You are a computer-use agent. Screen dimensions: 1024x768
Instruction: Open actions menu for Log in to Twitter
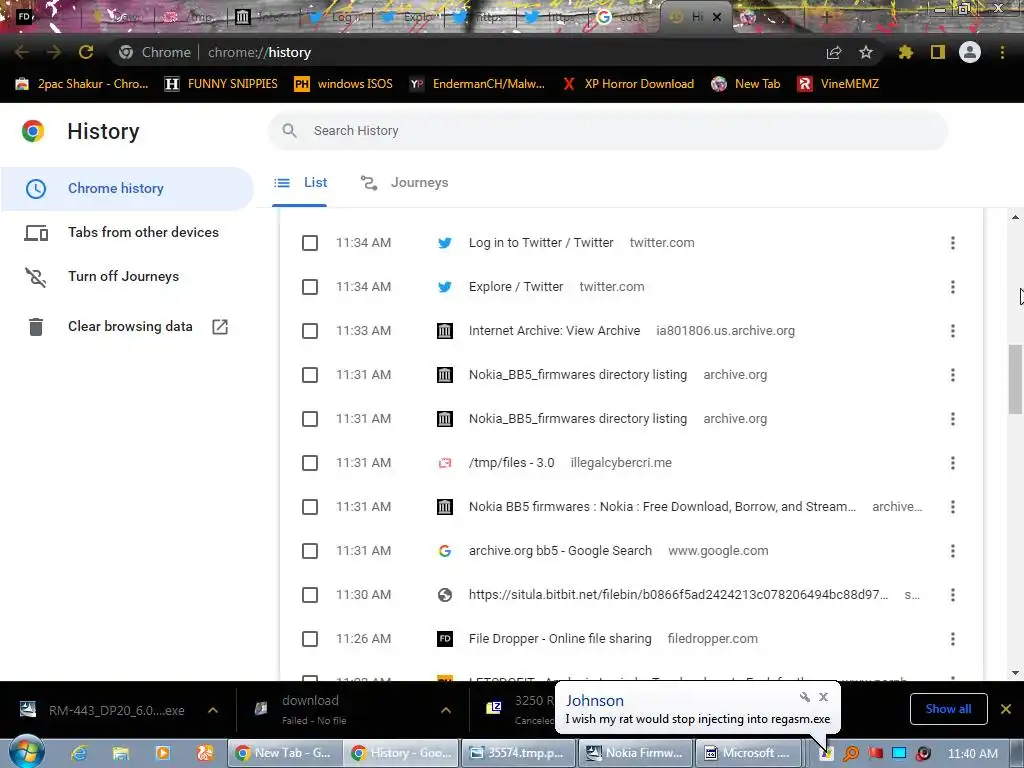point(953,243)
